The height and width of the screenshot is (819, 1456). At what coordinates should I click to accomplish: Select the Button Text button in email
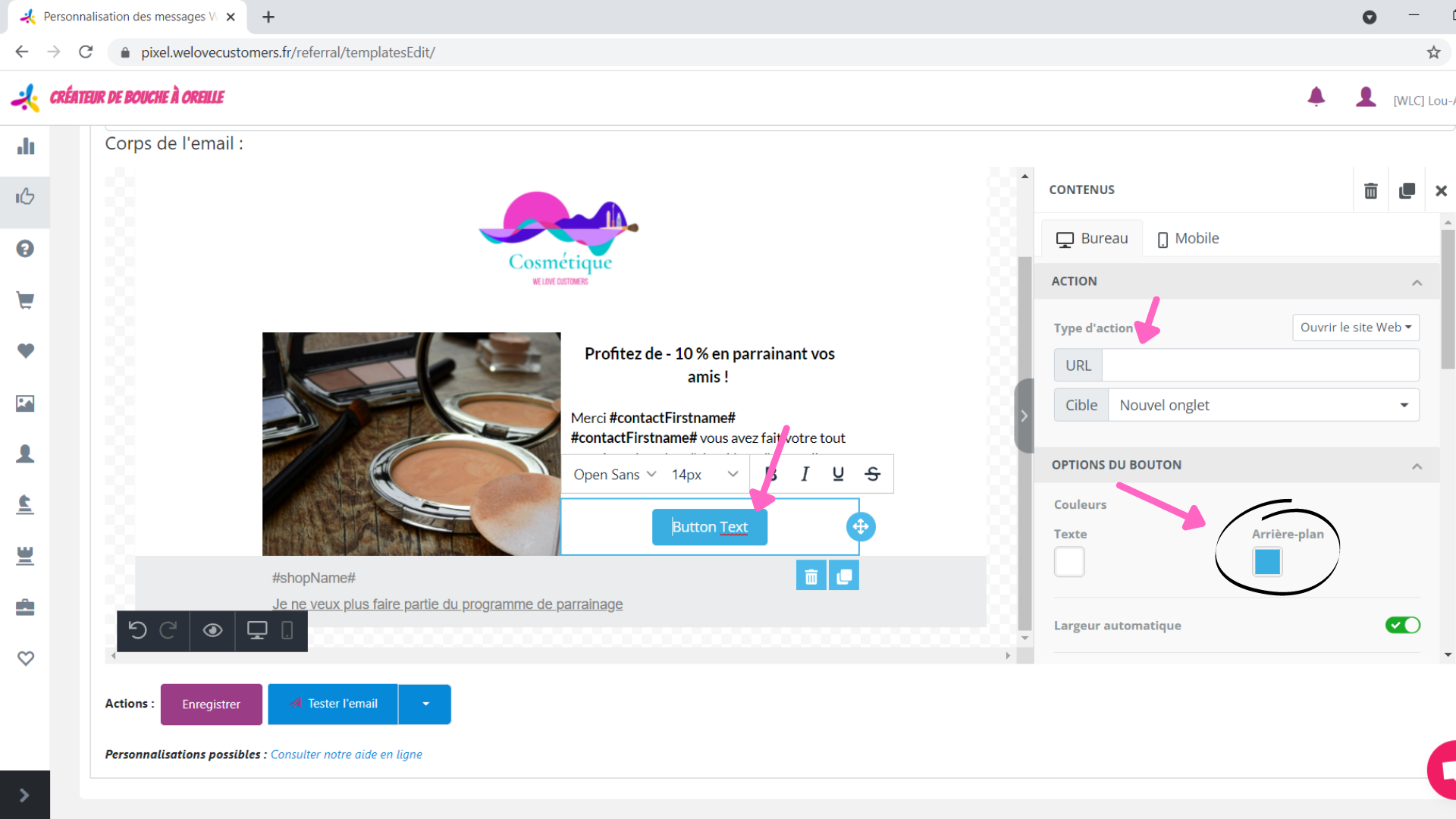click(x=710, y=527)
